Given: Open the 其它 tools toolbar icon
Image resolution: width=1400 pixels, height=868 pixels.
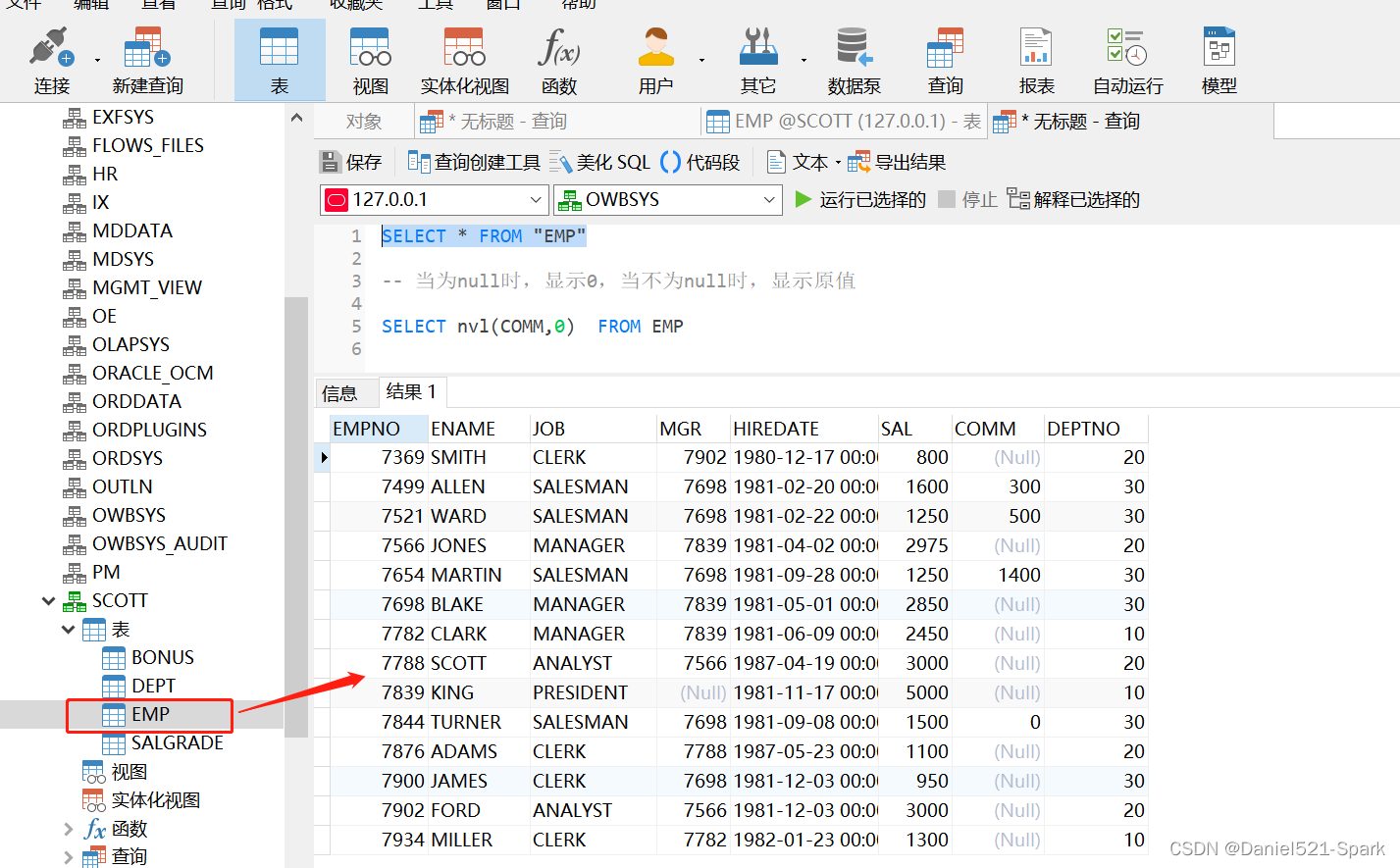Looking at the screenshot, I should tap(757, 61).
